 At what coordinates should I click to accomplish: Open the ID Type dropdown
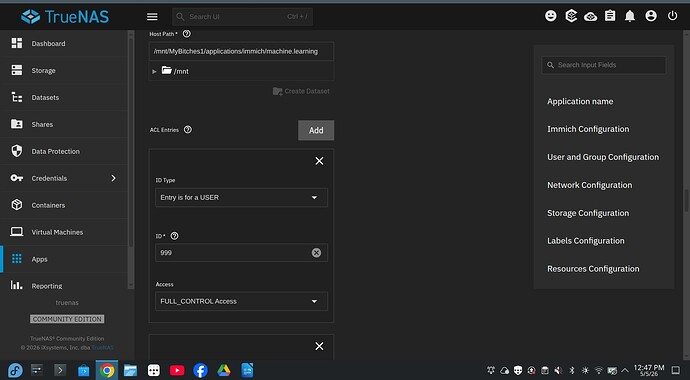coord(241,197)
